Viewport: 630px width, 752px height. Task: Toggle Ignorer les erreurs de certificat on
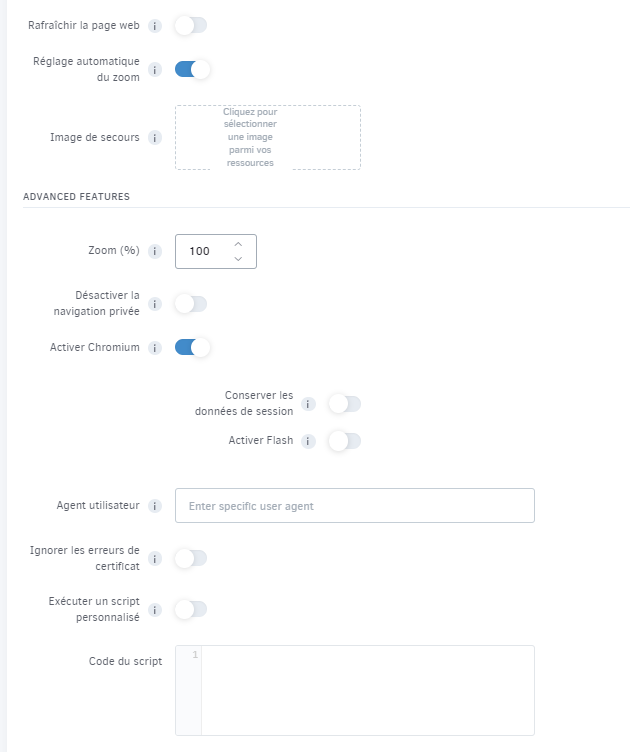pyautogui.click(x=191, y=558)
